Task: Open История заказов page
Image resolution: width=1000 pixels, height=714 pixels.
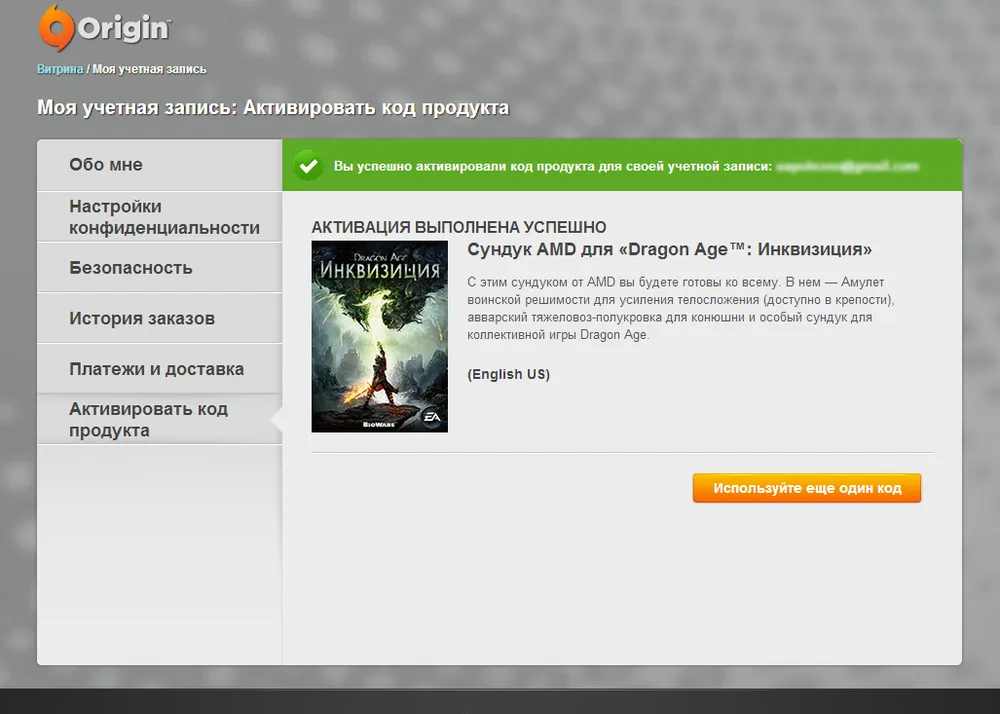Action: pyautogui.click(x=159, y=318)
